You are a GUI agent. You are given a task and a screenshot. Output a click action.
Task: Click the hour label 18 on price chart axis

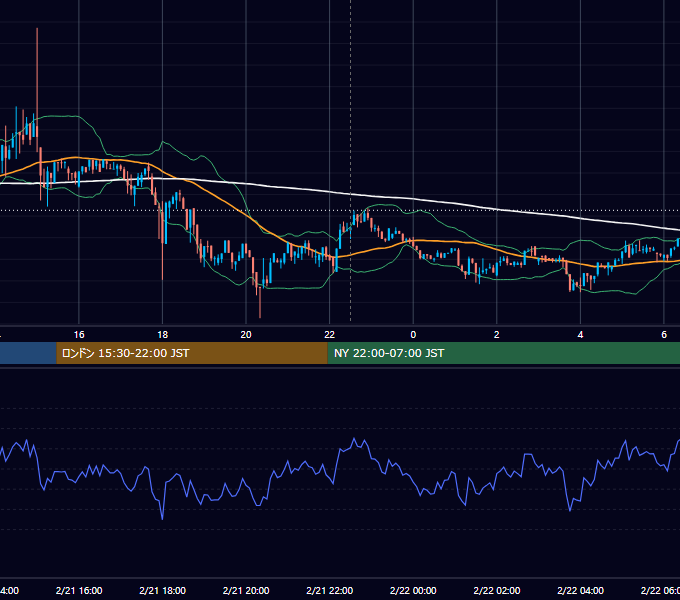coord(162,335)
